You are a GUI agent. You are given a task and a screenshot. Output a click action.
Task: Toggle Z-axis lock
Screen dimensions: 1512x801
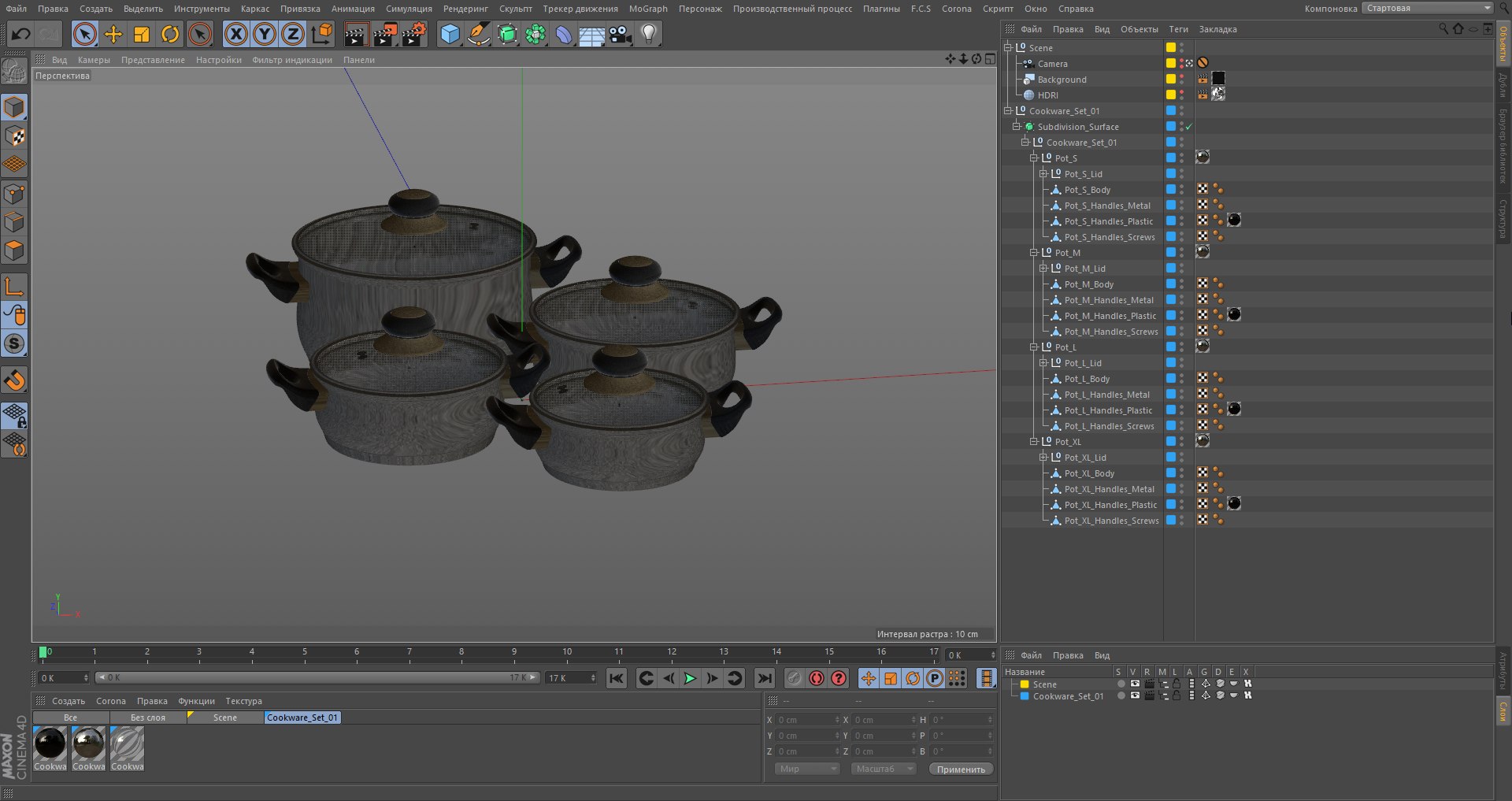(x=293, y=34)
